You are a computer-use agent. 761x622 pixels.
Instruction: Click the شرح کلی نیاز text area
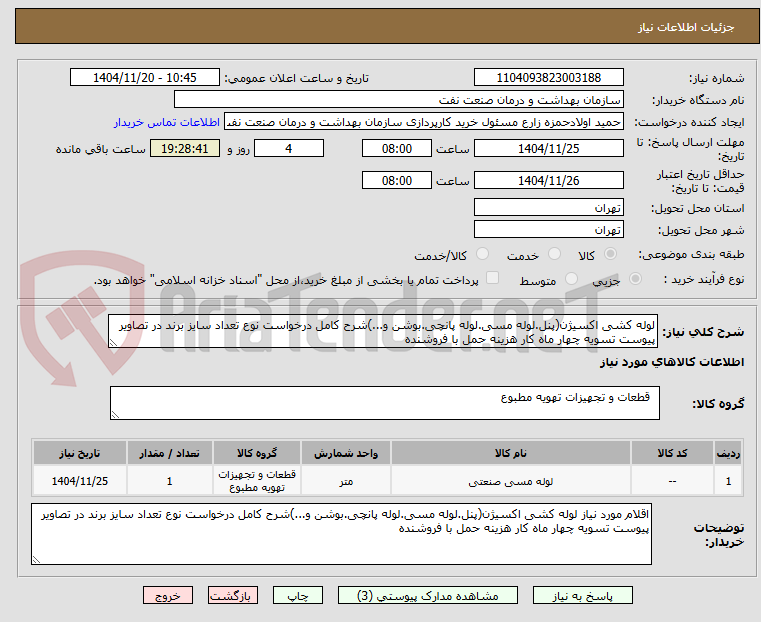click(x=383, y=331)
